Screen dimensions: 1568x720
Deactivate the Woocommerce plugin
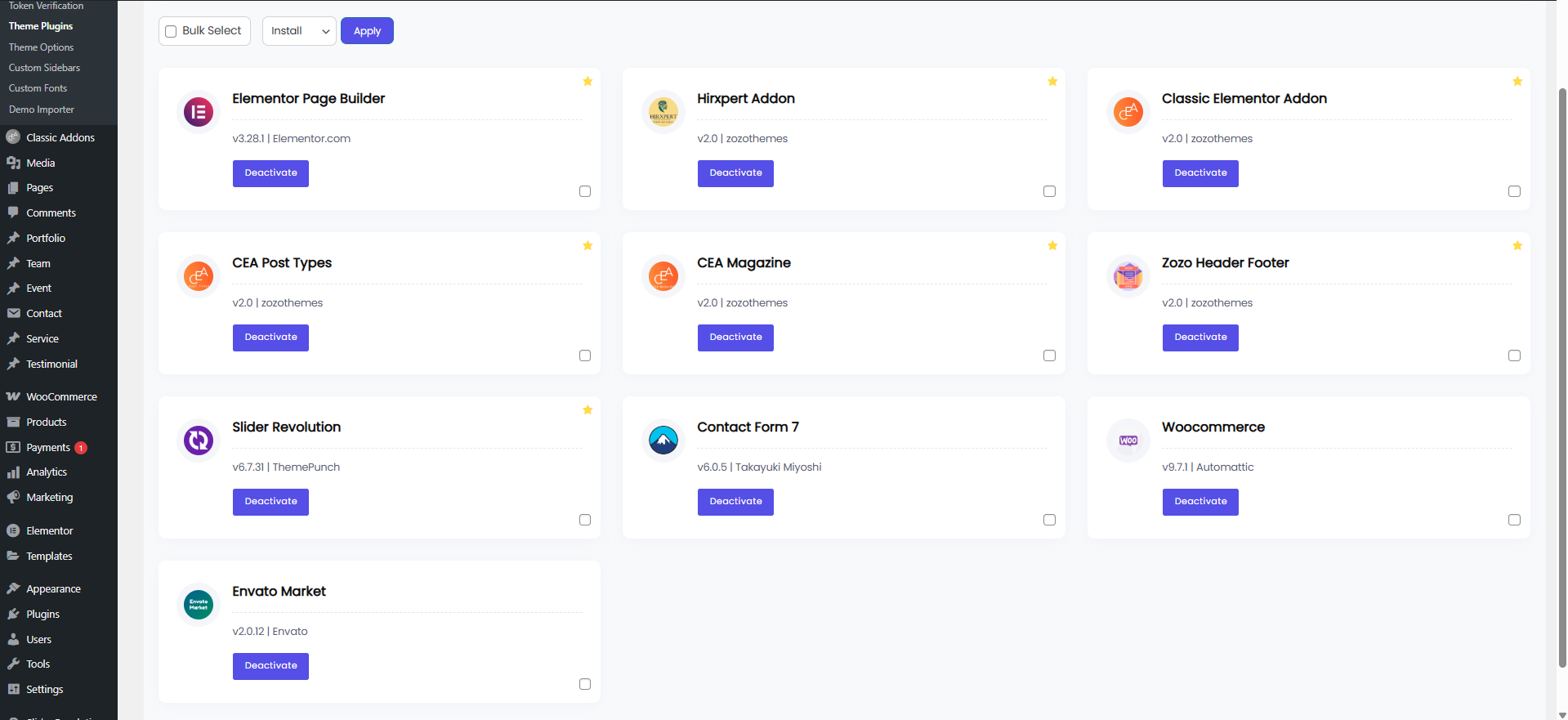(1200, 502)
